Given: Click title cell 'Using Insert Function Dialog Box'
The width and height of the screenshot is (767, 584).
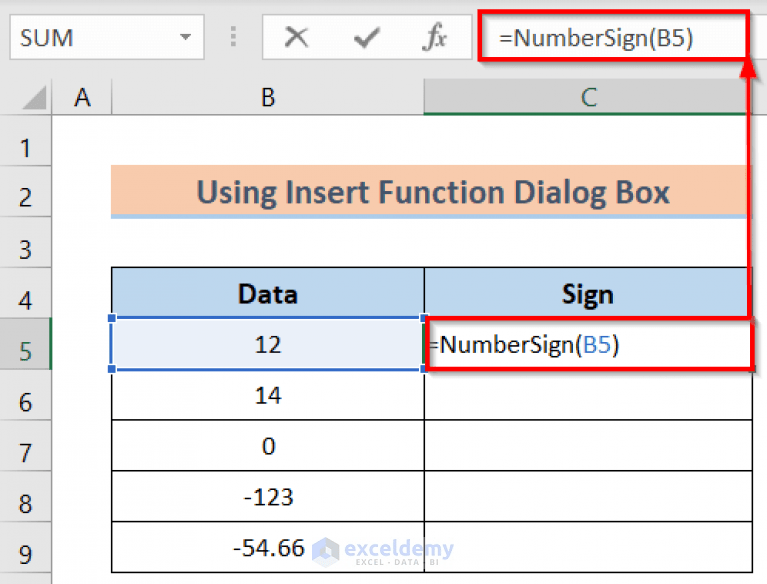Looking at the screenshot, I should pos(431,191).
